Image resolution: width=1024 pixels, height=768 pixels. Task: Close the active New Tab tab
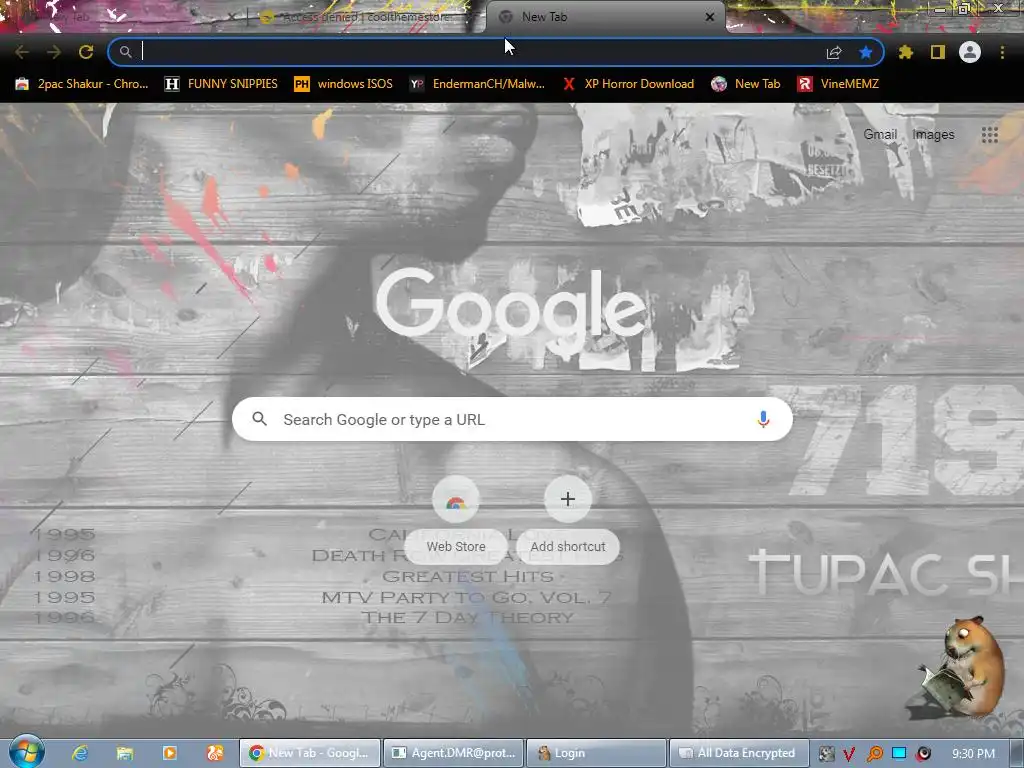(x=710, y=17)
